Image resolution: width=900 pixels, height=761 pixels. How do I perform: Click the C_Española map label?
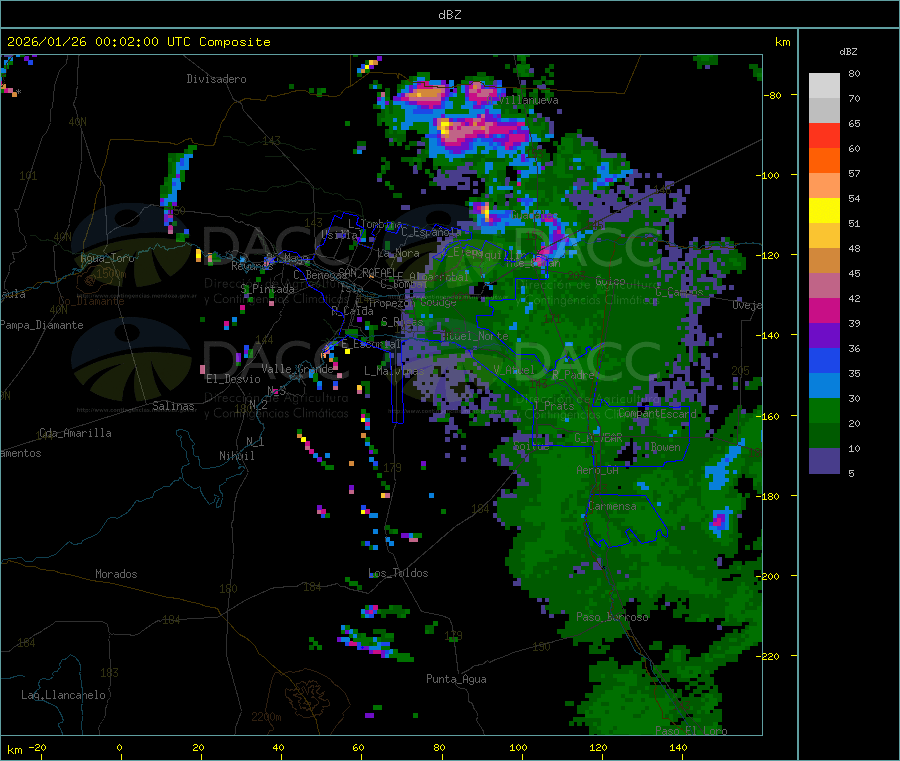coord(431,232)
